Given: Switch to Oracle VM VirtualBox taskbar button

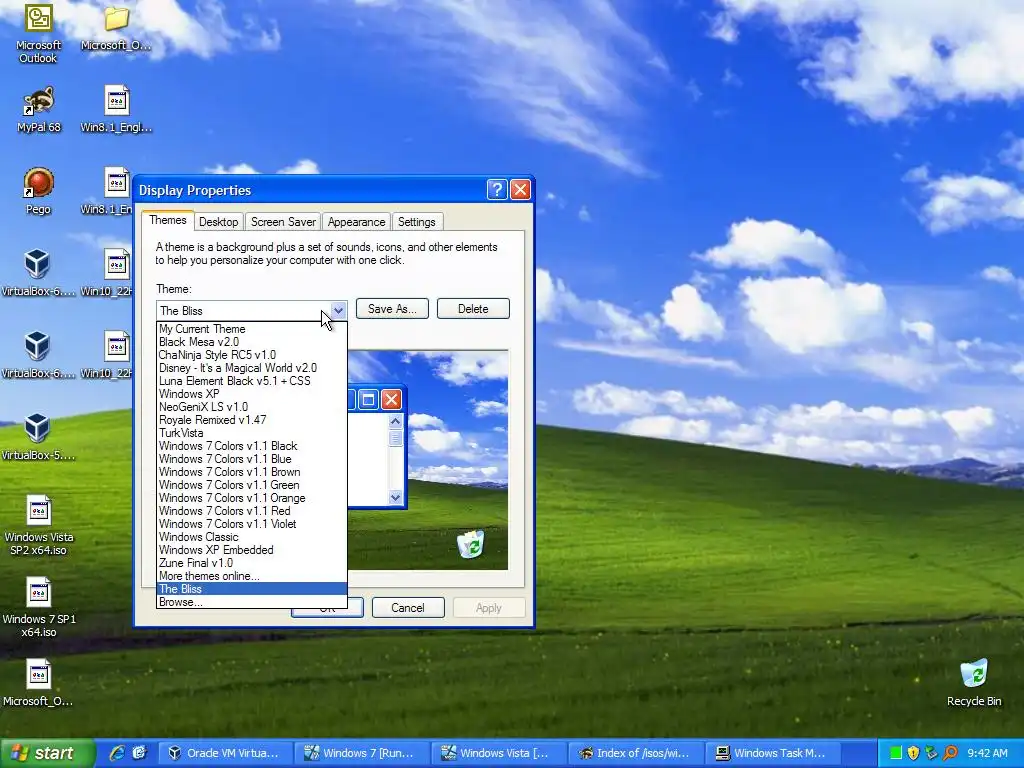Looking at the screenshot, I should click(x=225, y=753).
